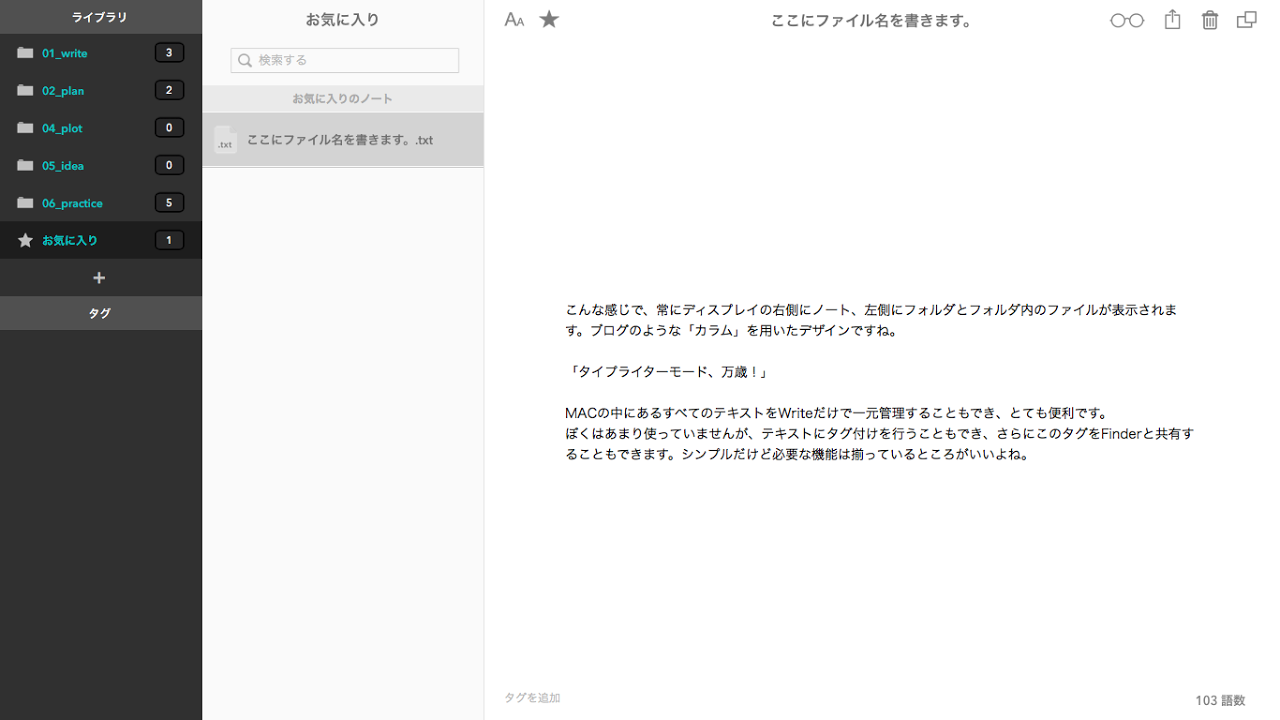Select the 01_write folder
Viewport: 1280px width, 720px height.
pos(101,53)
